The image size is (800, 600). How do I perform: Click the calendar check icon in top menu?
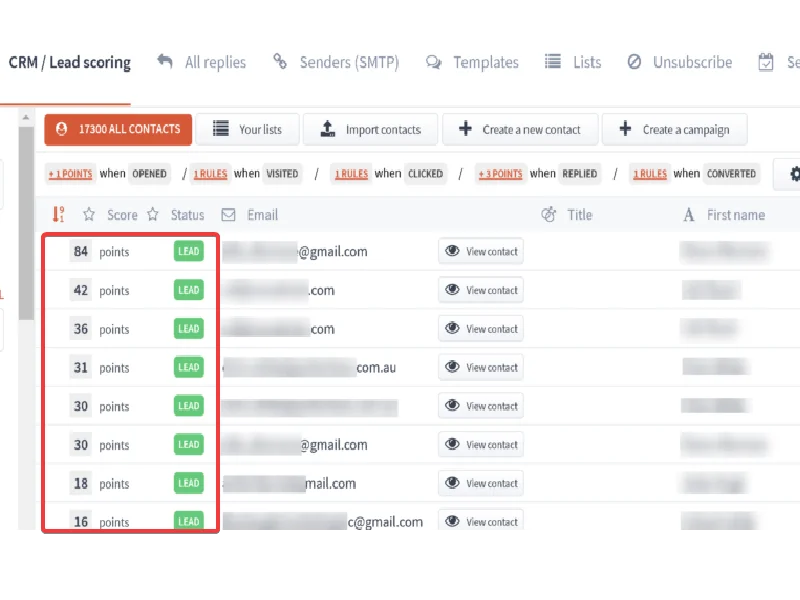pos(766,62)
